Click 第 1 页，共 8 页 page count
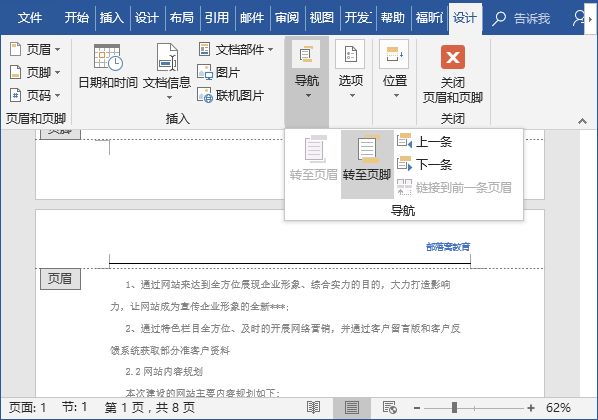 click(150, 407)
